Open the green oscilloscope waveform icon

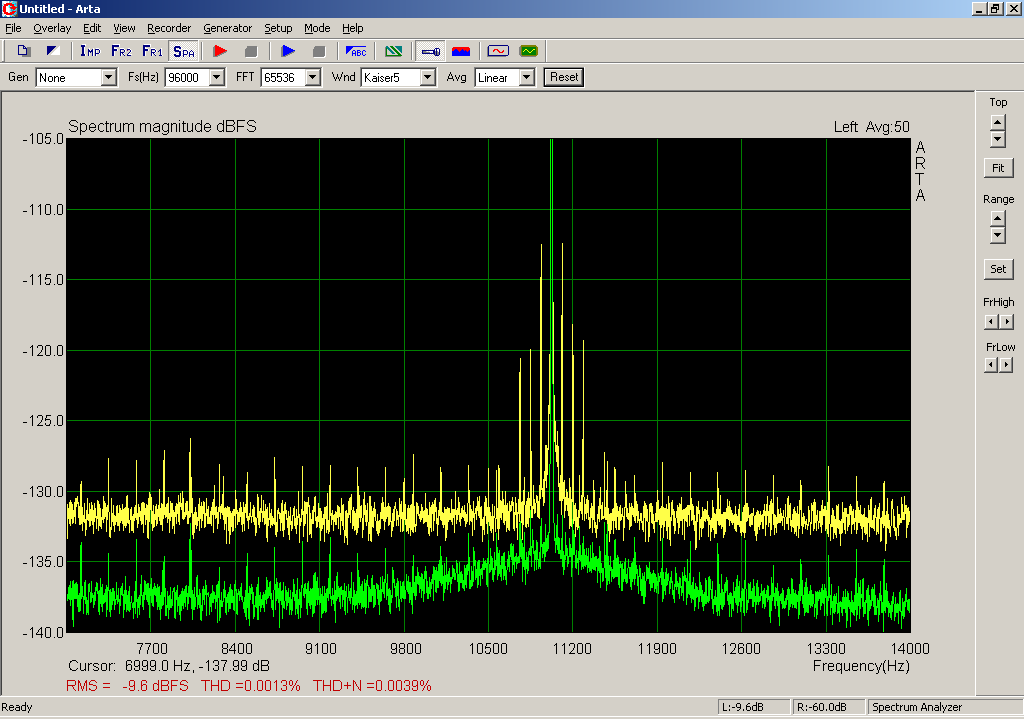[x=528, y=51]
